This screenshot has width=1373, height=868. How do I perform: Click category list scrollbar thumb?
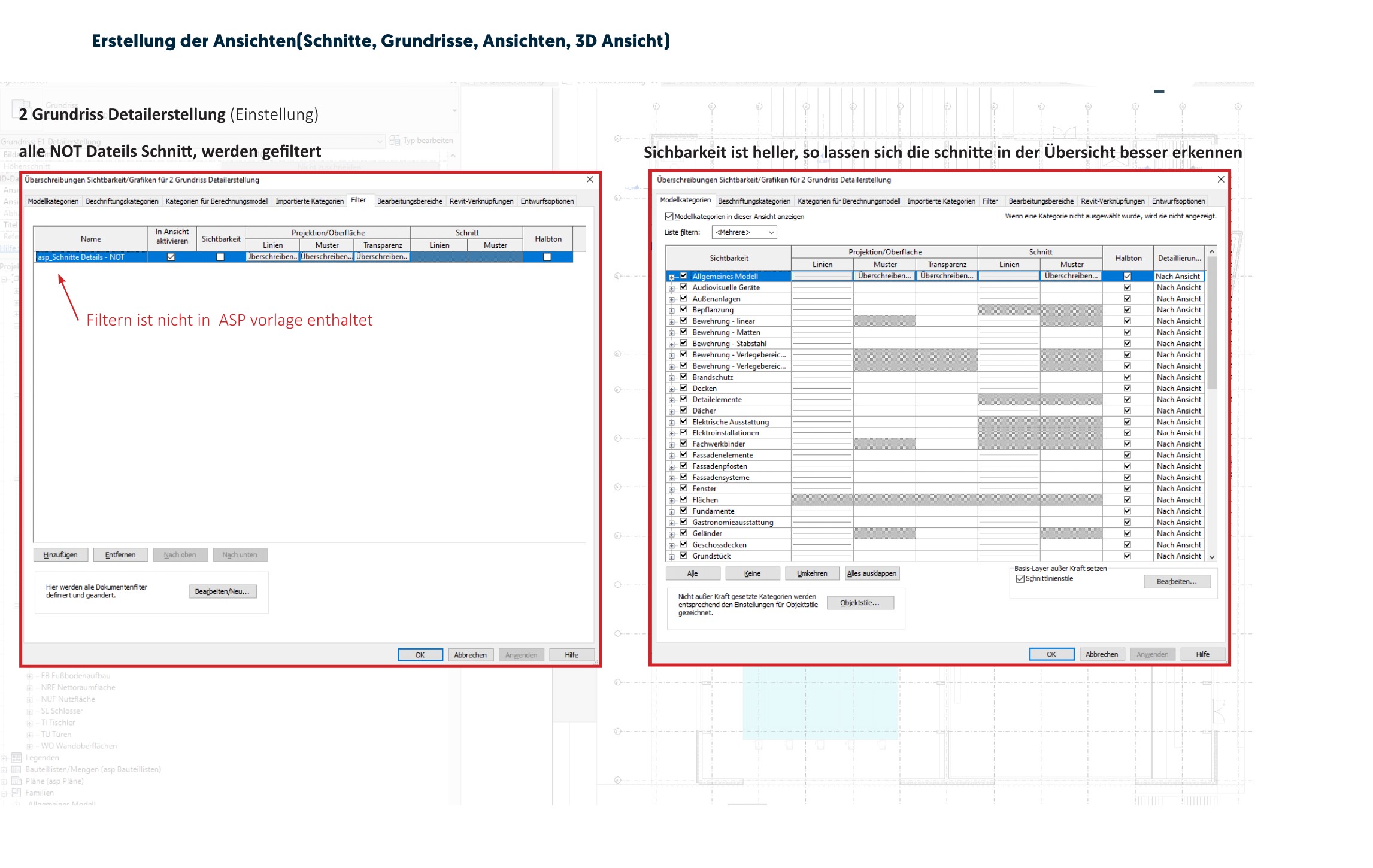pos(1212,323)
